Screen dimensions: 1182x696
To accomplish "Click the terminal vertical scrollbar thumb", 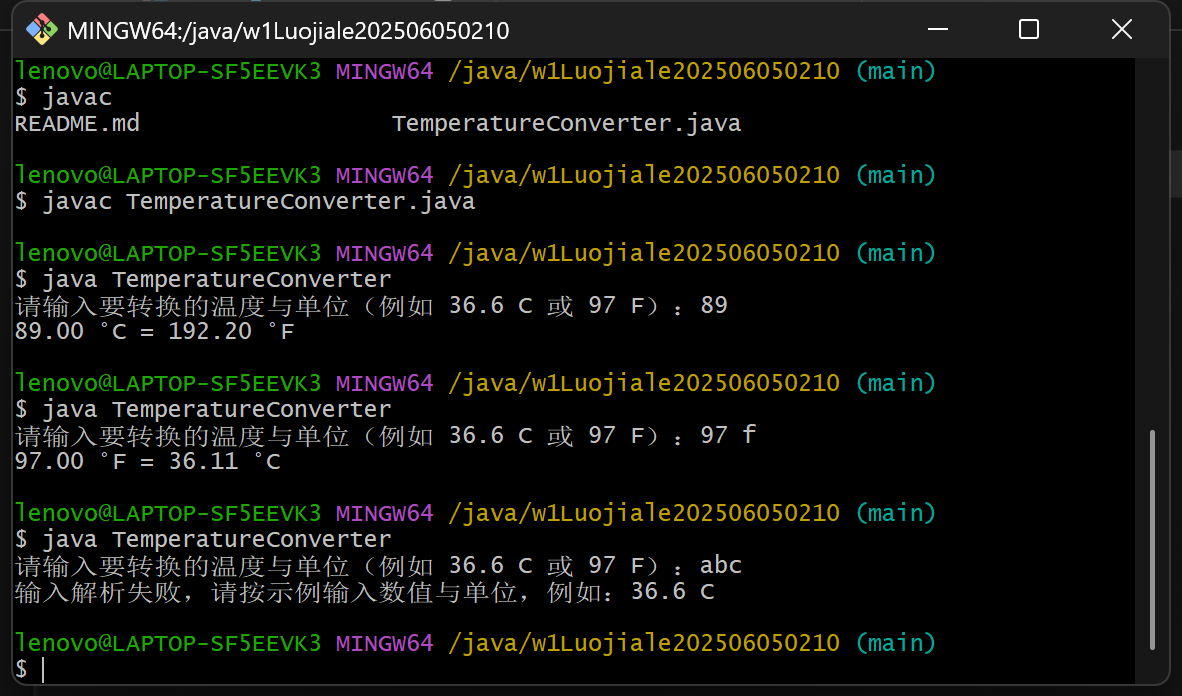I will click(x=1152, y=538).
